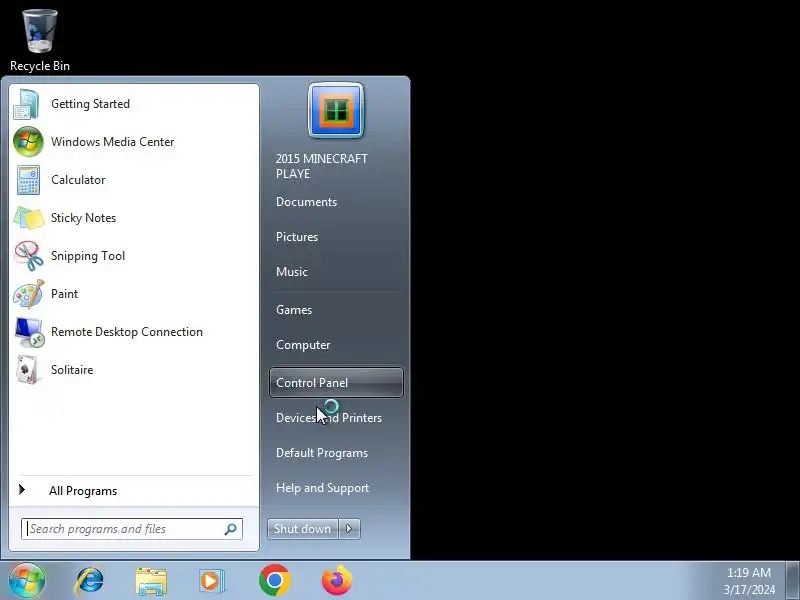Open Help and Support
The image size is (800, 600).
click(322, 488)
